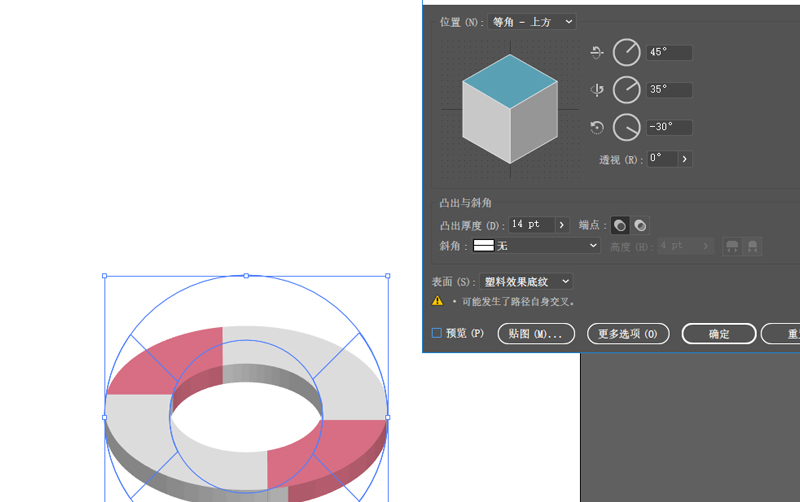Click the 35° rotation input field

669,90
